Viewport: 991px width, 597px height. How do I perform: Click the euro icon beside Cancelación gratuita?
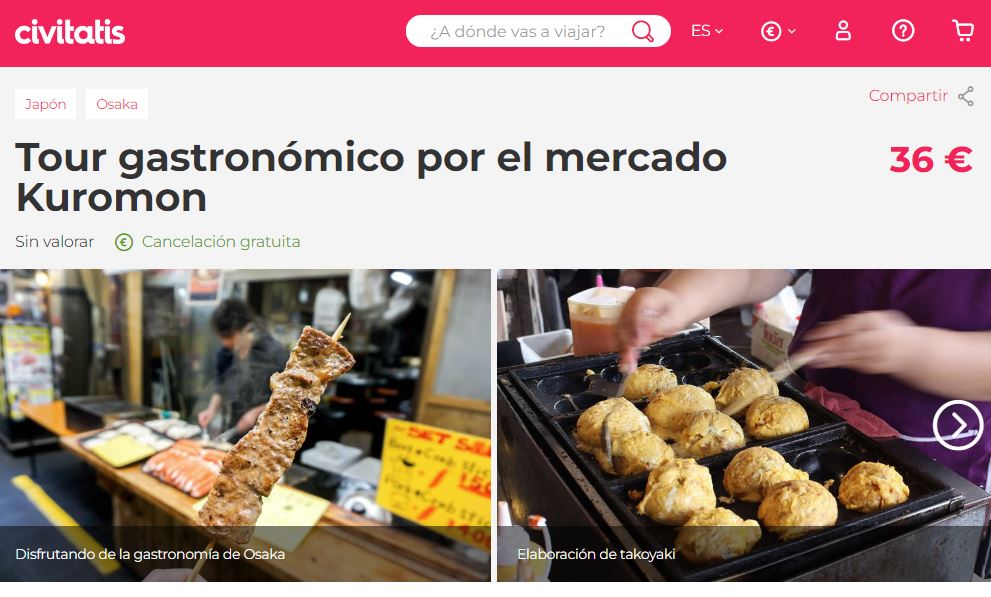click(124, 242)
